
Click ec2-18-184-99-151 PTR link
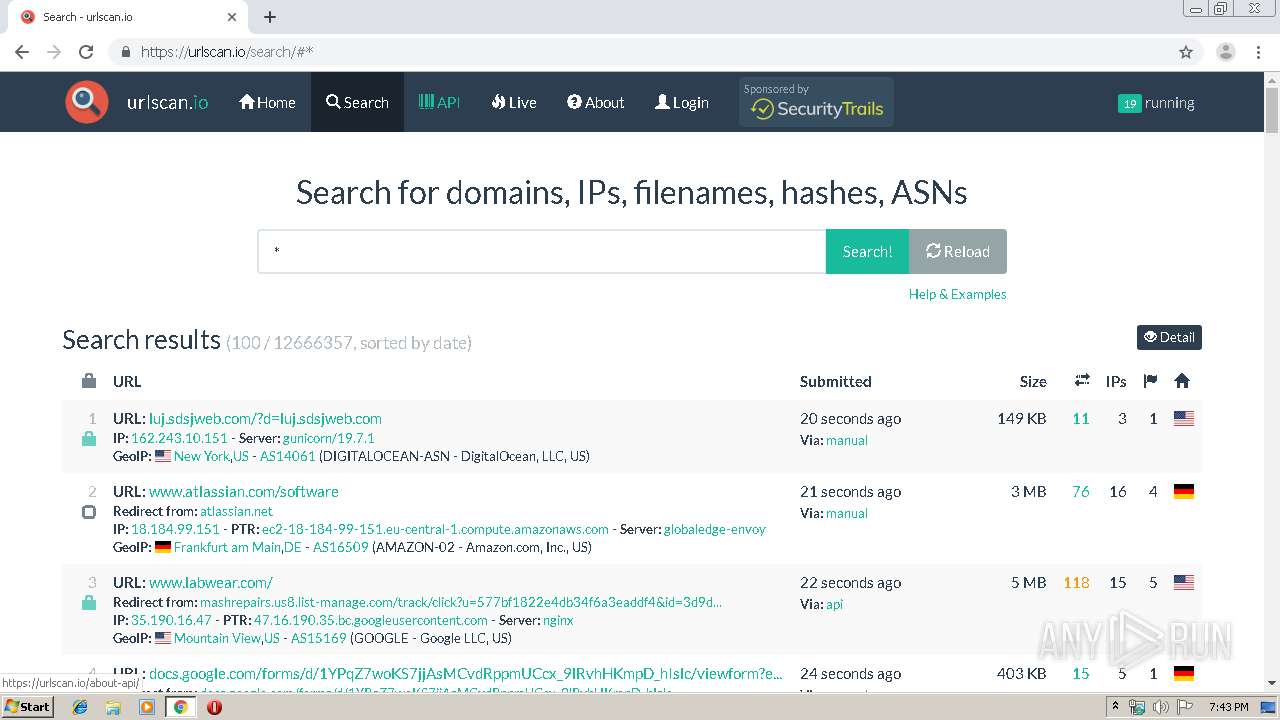point(435,529)
